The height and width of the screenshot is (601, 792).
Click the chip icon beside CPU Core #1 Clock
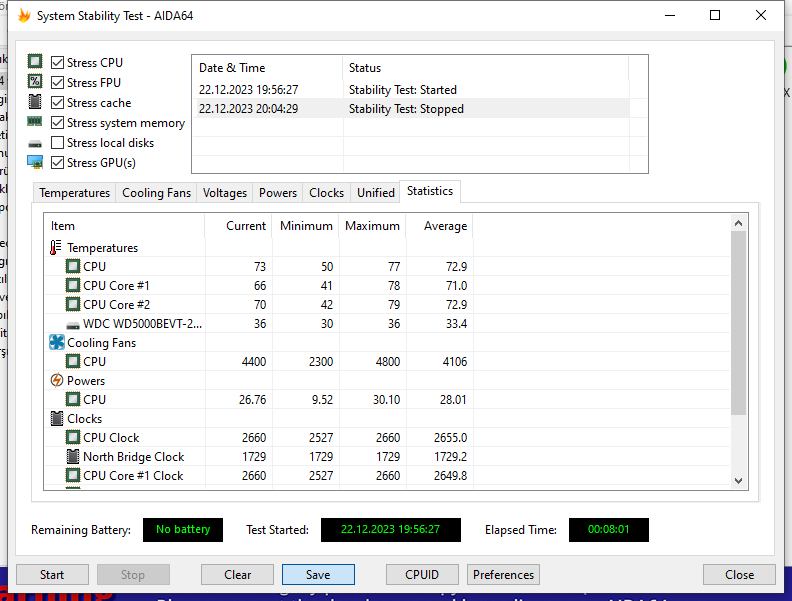[x=73, y=476]
